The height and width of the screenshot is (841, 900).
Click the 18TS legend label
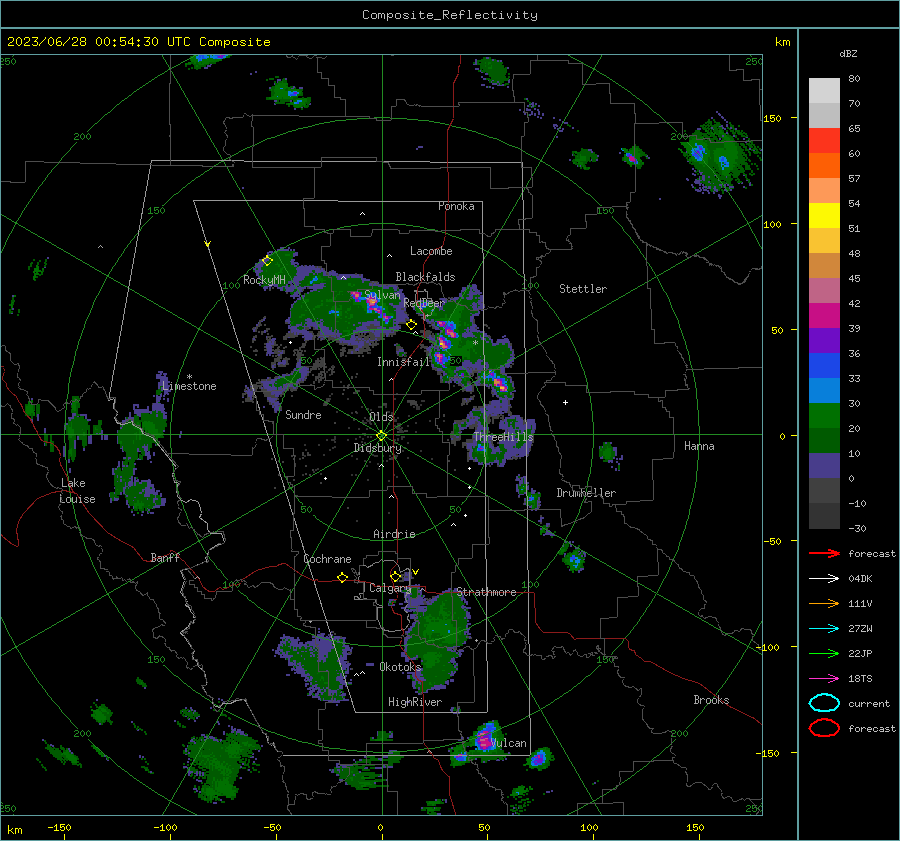(860, 679)
